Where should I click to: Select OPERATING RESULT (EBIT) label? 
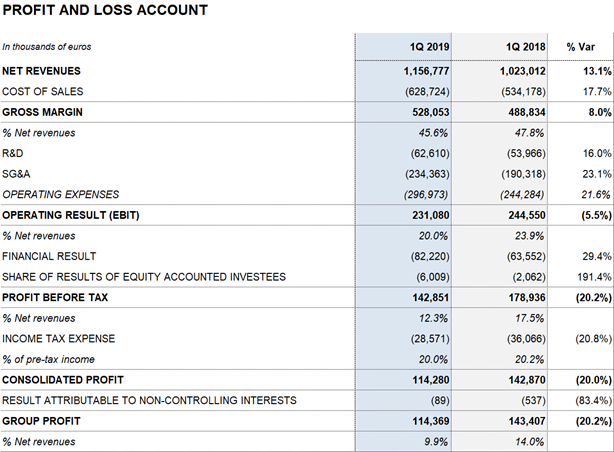click(71, 215)
